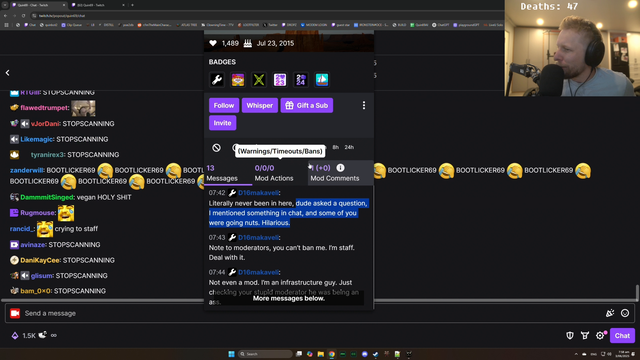Click the Send a message input field
640x360 pixels.
point(320,313)
